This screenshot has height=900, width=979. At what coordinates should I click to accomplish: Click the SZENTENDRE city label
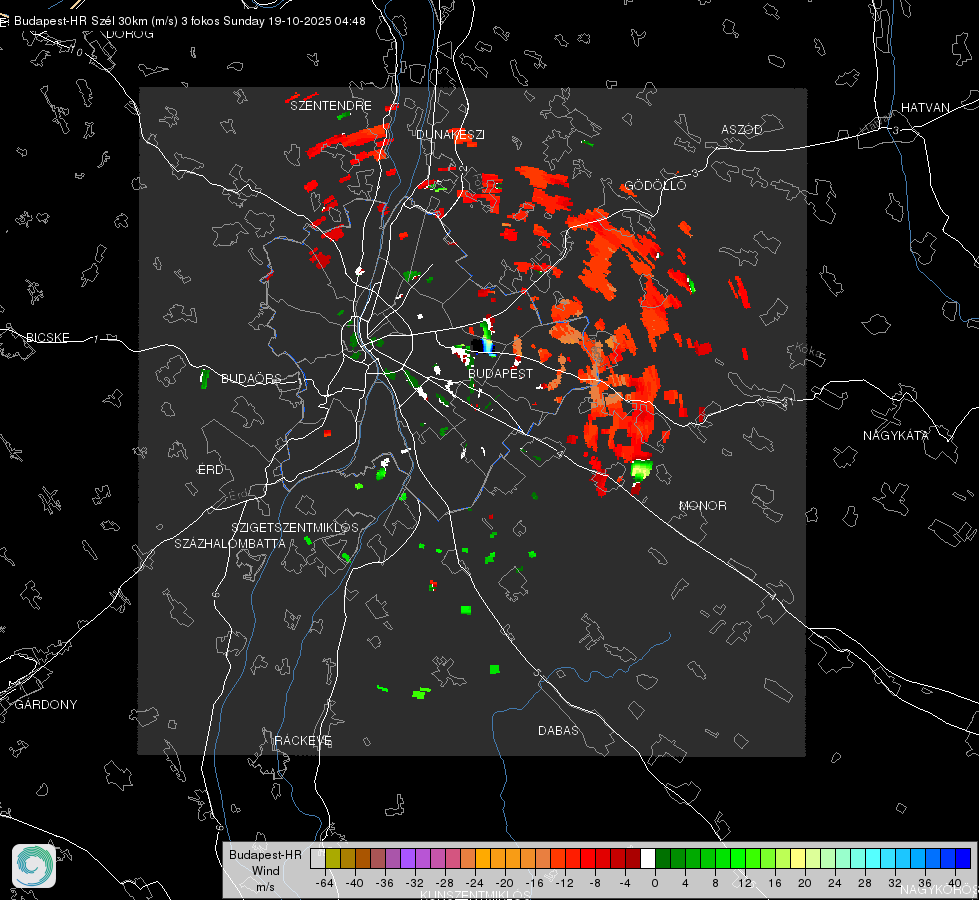[x=331, y=106]
